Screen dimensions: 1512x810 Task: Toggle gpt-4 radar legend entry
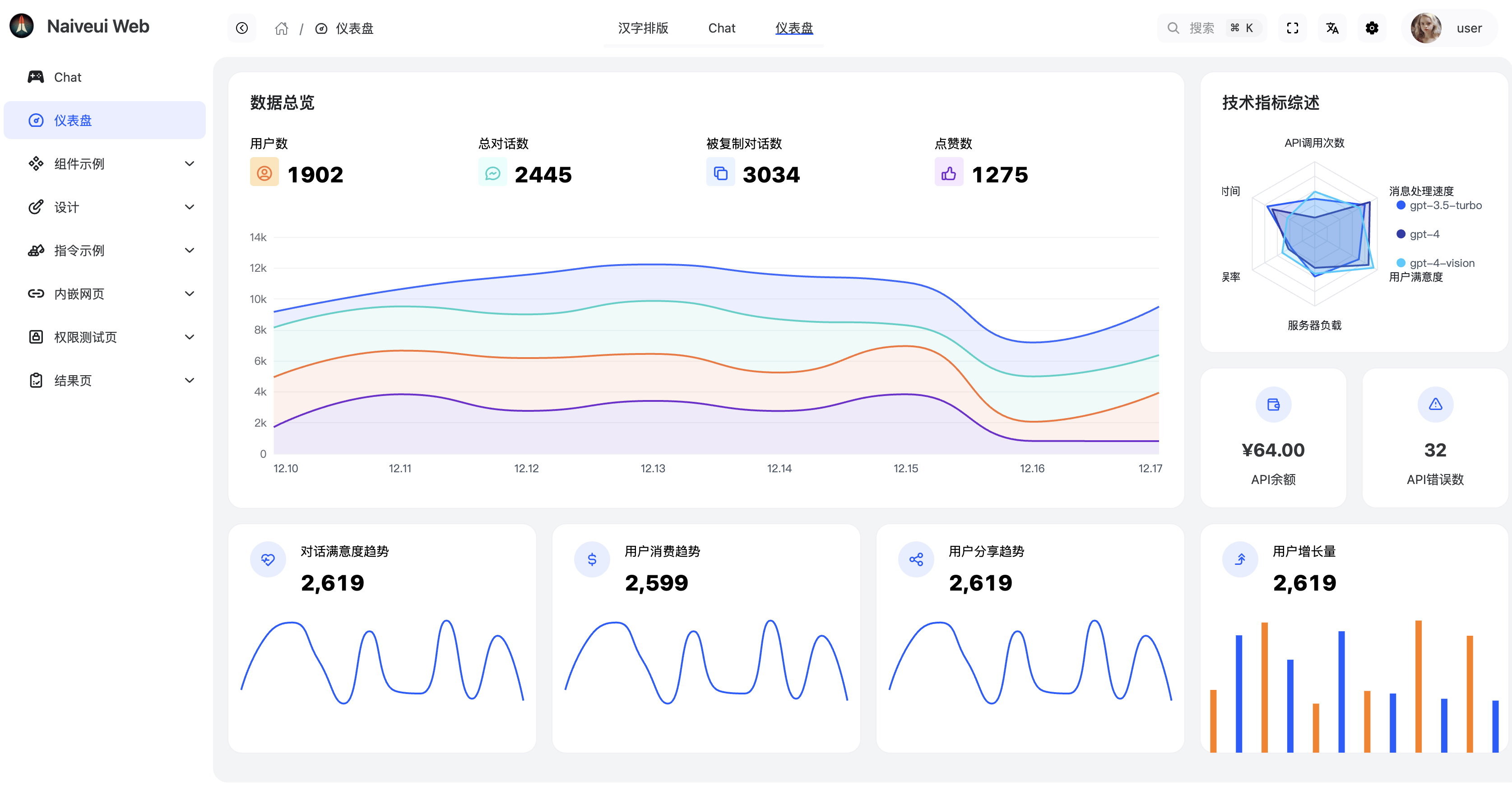[x=1418, y=234]
